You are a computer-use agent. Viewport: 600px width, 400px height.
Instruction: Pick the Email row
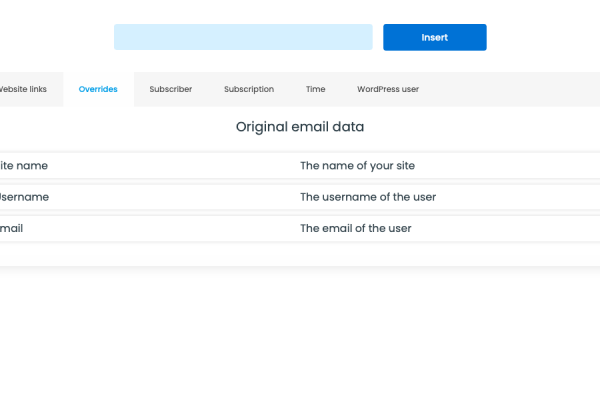pyautogui.click(x=300, y=229)
